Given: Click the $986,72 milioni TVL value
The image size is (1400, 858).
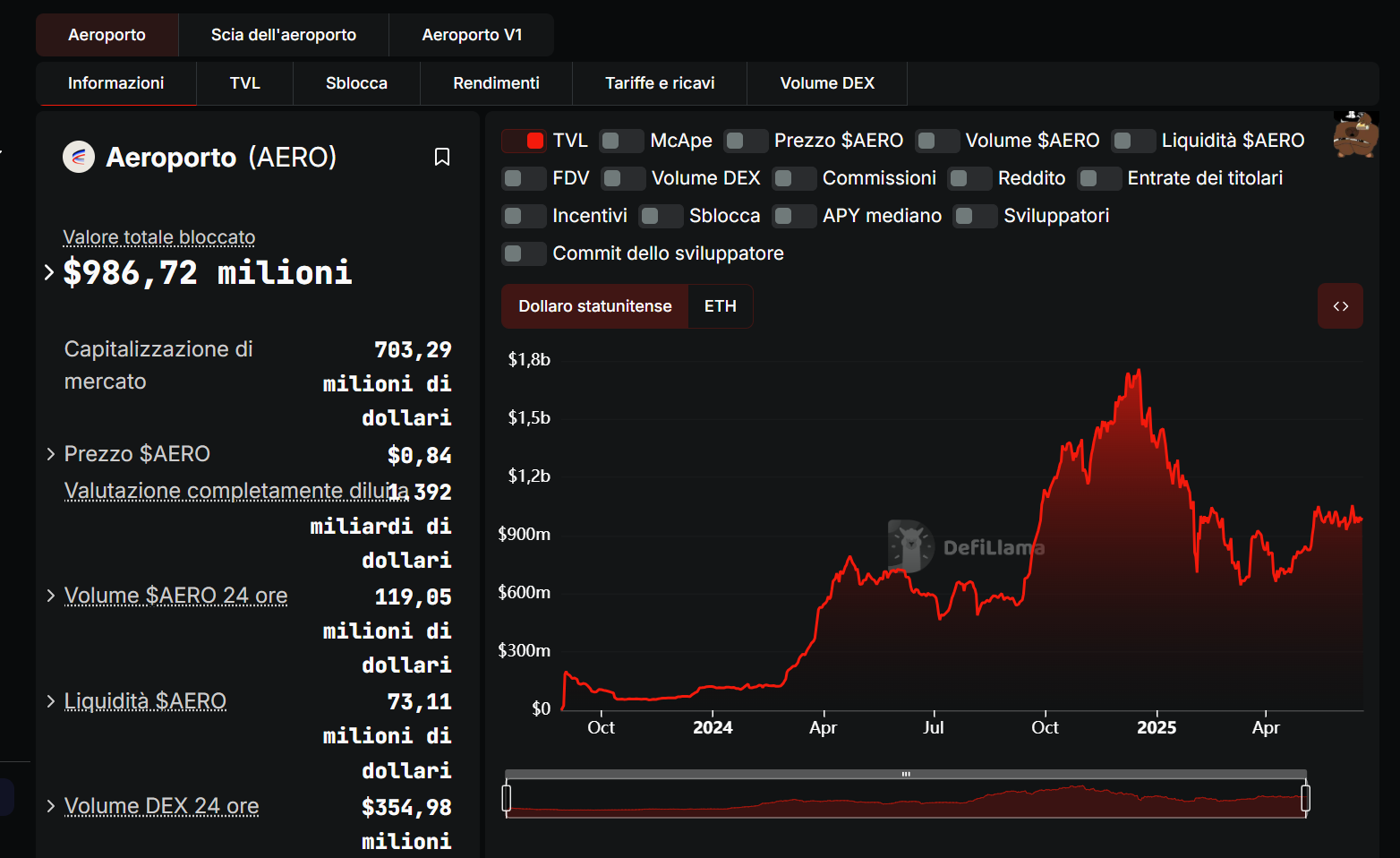Looking at the screenshot, I should tap(208, 272).
